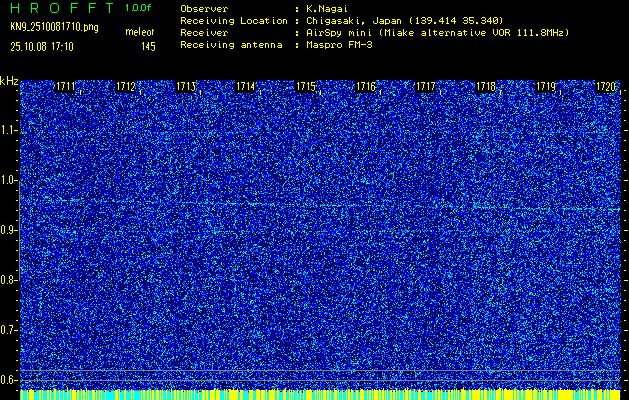Click the kHz unit label
629x400 pixels.
tap(9, 81)
